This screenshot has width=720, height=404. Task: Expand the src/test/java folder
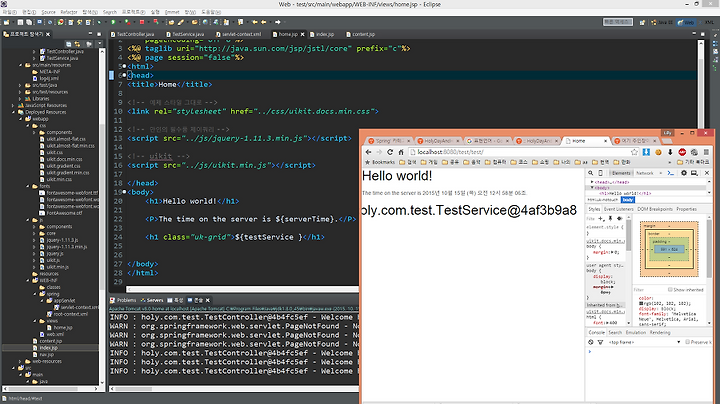click(x=20, y=85)
